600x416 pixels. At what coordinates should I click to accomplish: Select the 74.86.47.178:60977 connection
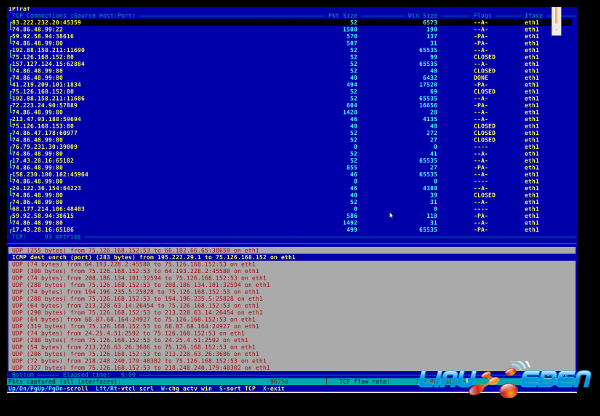click(x=291, y=133)
